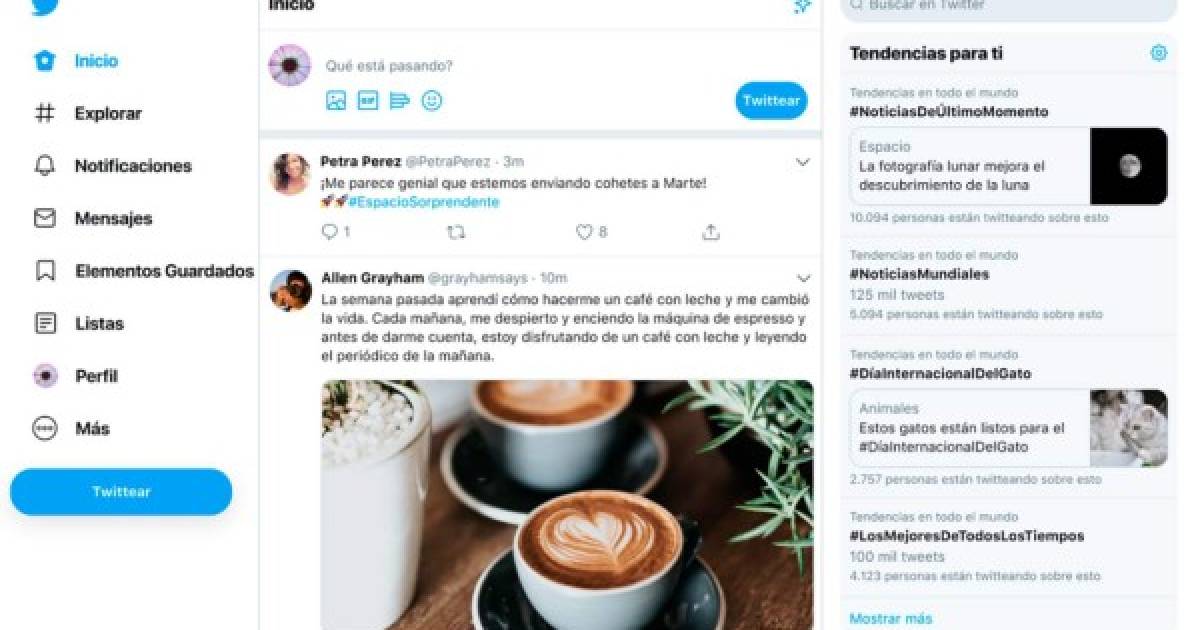Add an image to the tweet composer
The width and height of the screenshot is (1200, 630).
336,101
